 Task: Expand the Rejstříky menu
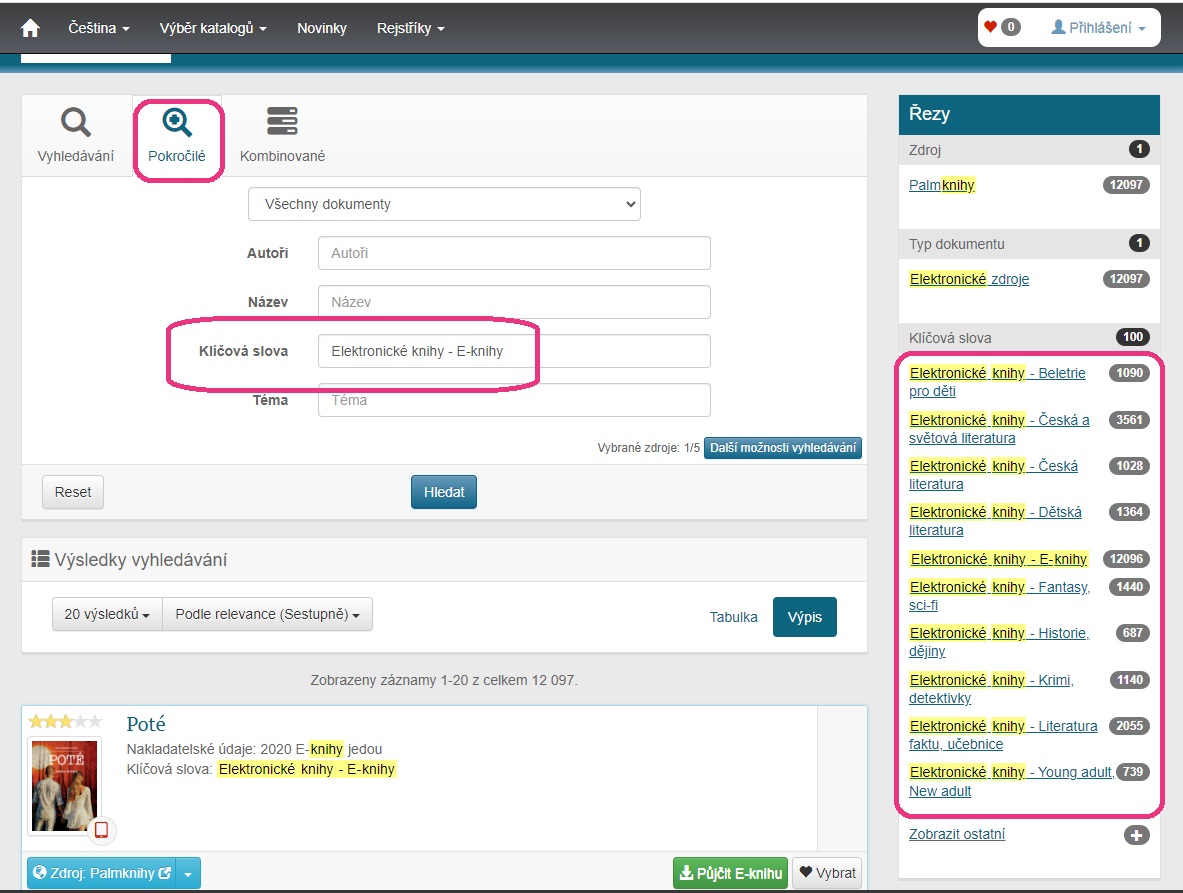[x=410, y=28]
